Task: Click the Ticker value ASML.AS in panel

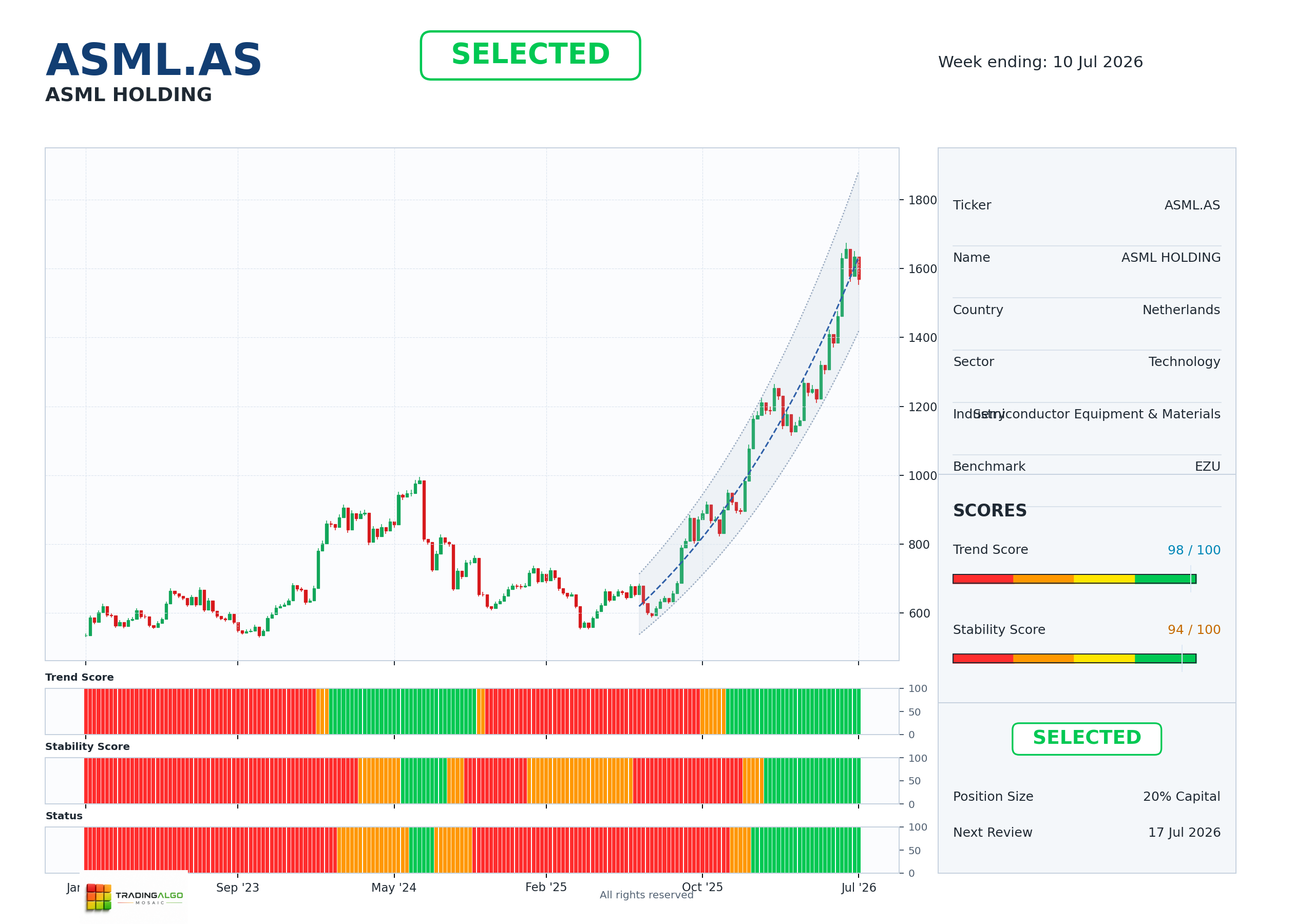Action: (1192, 205)
